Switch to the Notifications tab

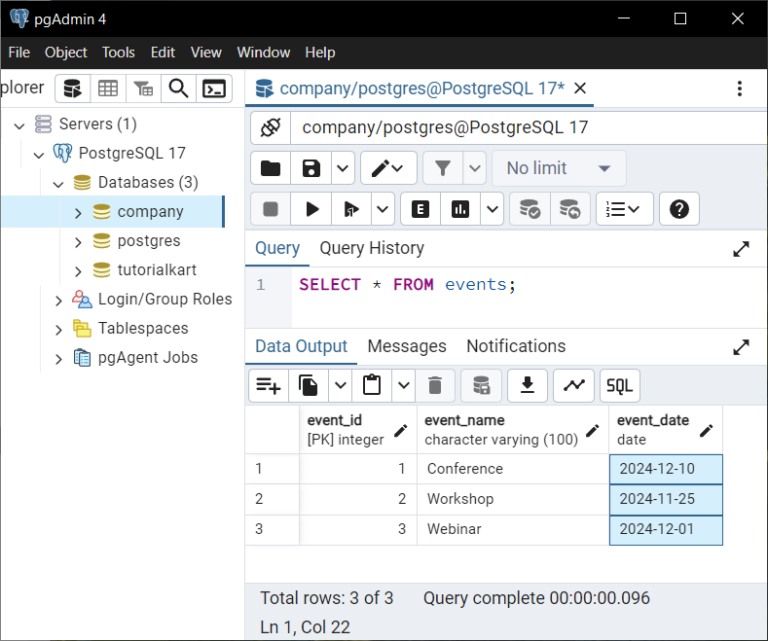(516, 346)
